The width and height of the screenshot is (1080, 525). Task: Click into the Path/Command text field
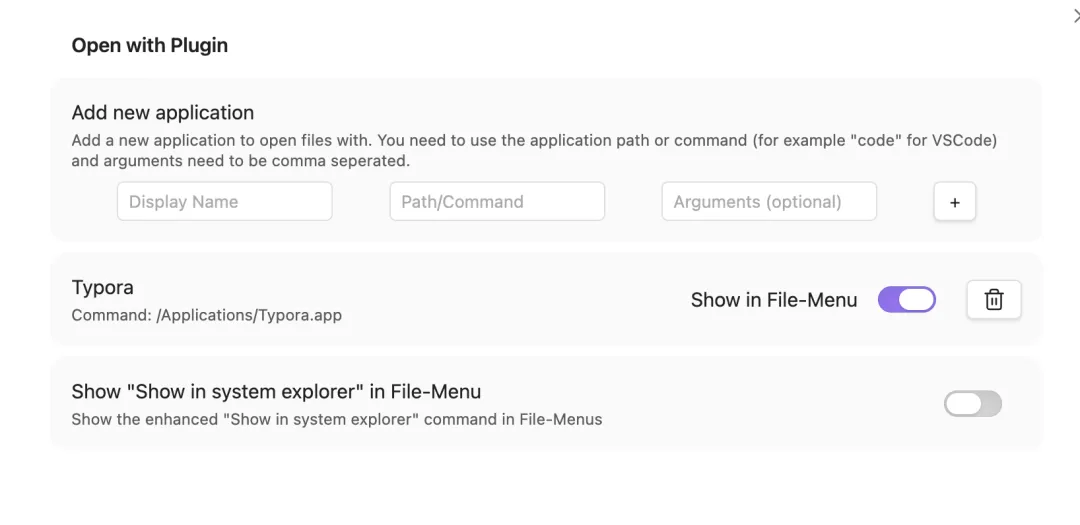click(x=497, y=202)
